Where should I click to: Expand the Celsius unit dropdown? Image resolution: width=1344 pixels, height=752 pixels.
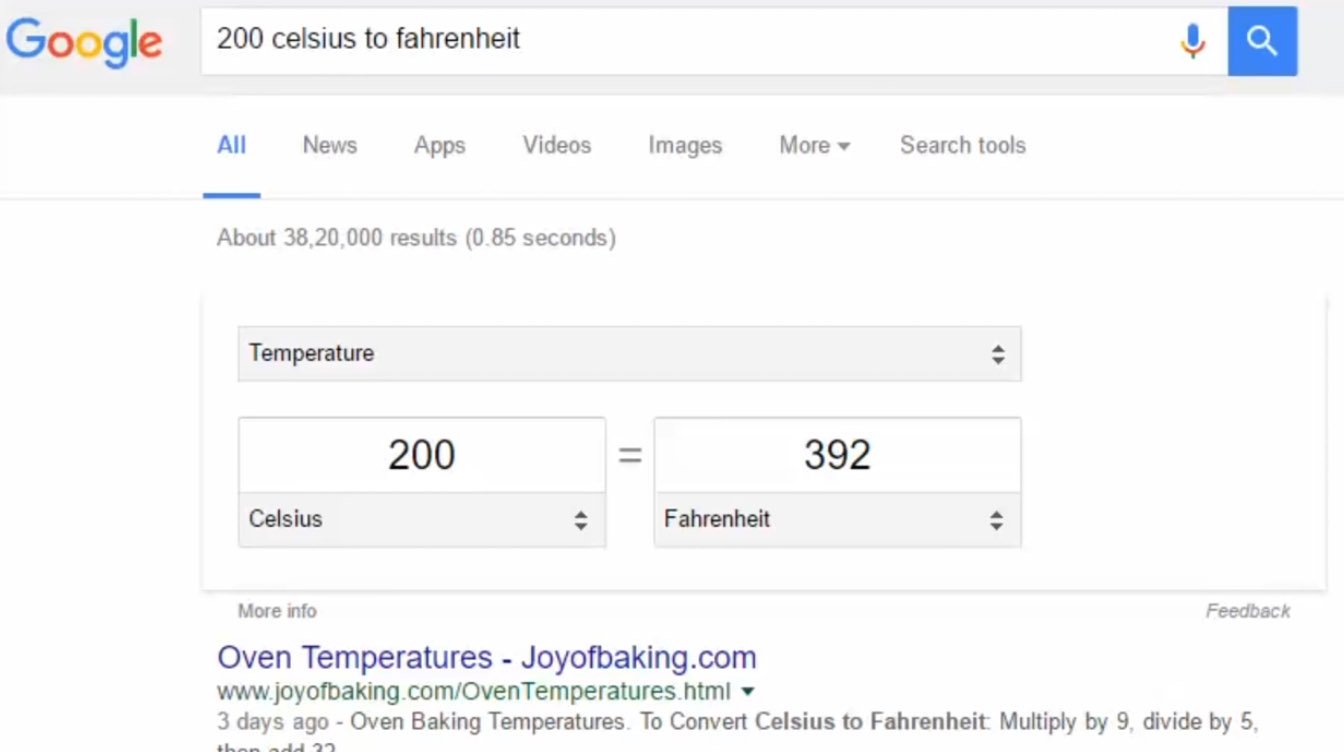coord(421,520)
